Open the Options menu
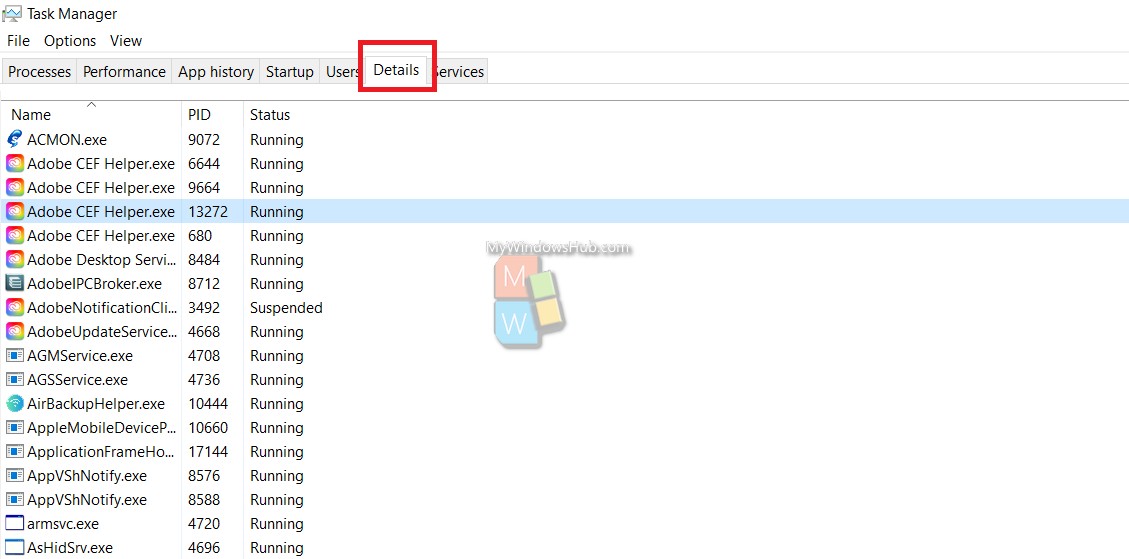The image size is (1129, 559). (x=70, y=41)
